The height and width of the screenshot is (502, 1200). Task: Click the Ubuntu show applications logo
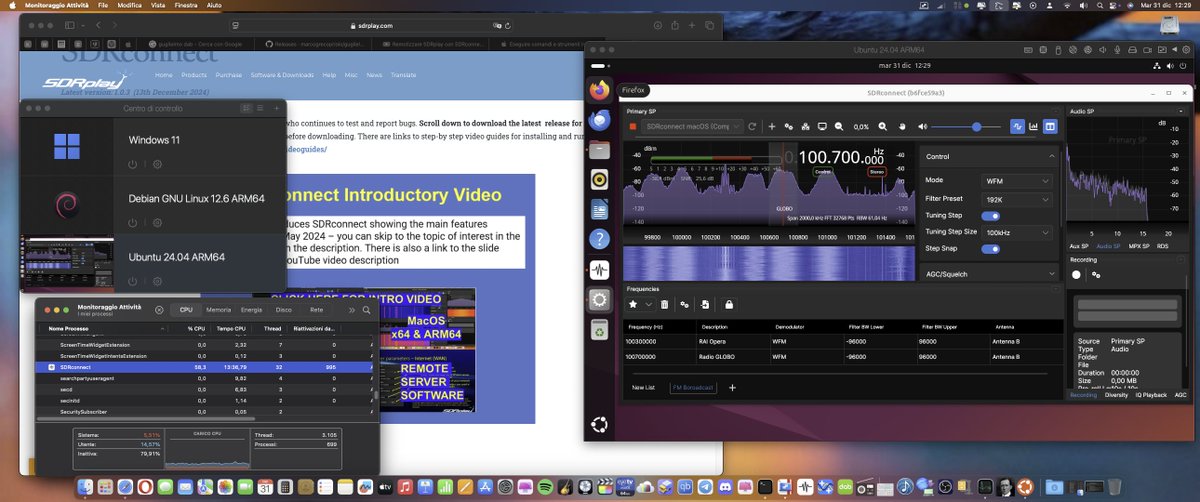coord(599,425)
